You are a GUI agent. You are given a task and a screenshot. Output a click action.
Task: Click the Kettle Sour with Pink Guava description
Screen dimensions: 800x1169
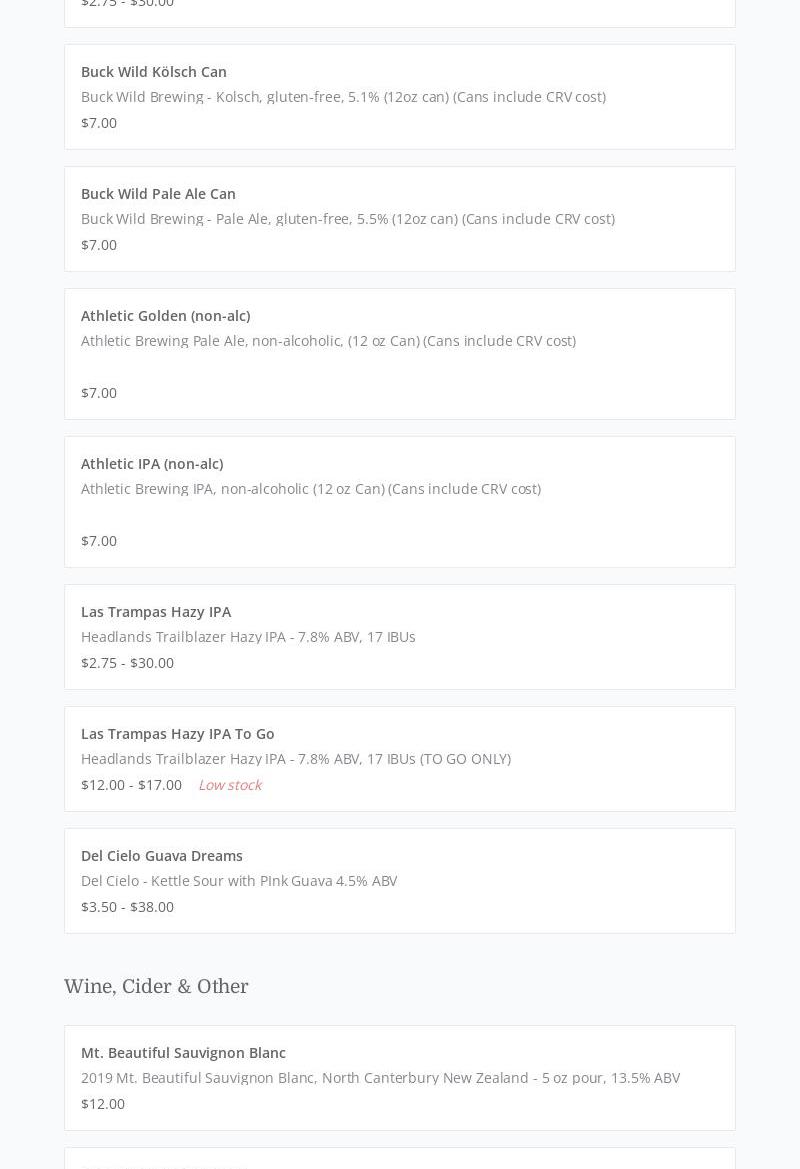[239, 881]
